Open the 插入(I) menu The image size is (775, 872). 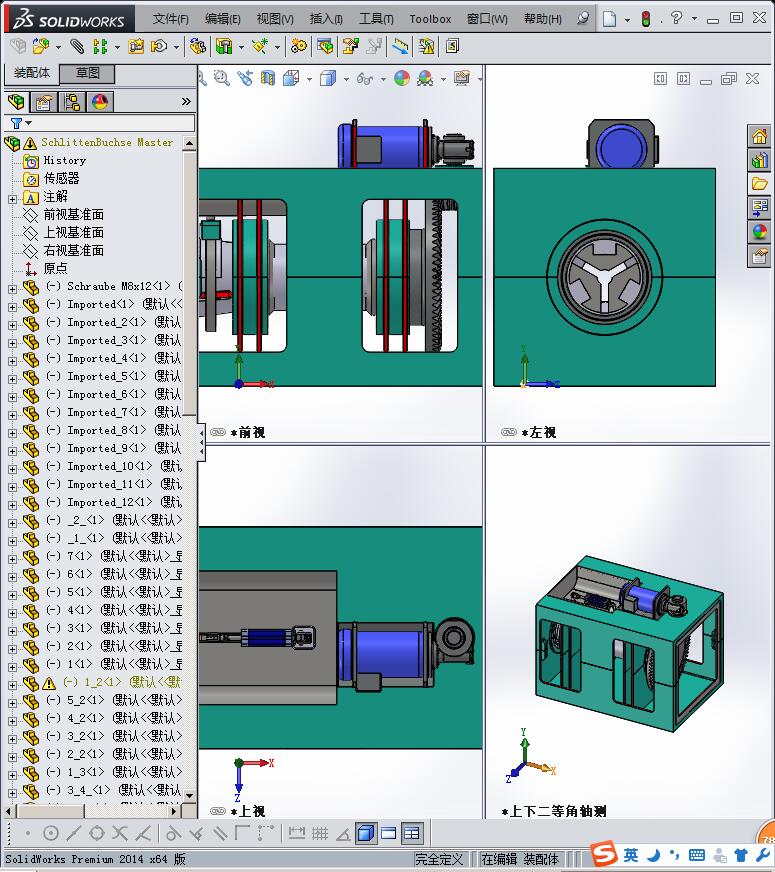pos(326,19)
